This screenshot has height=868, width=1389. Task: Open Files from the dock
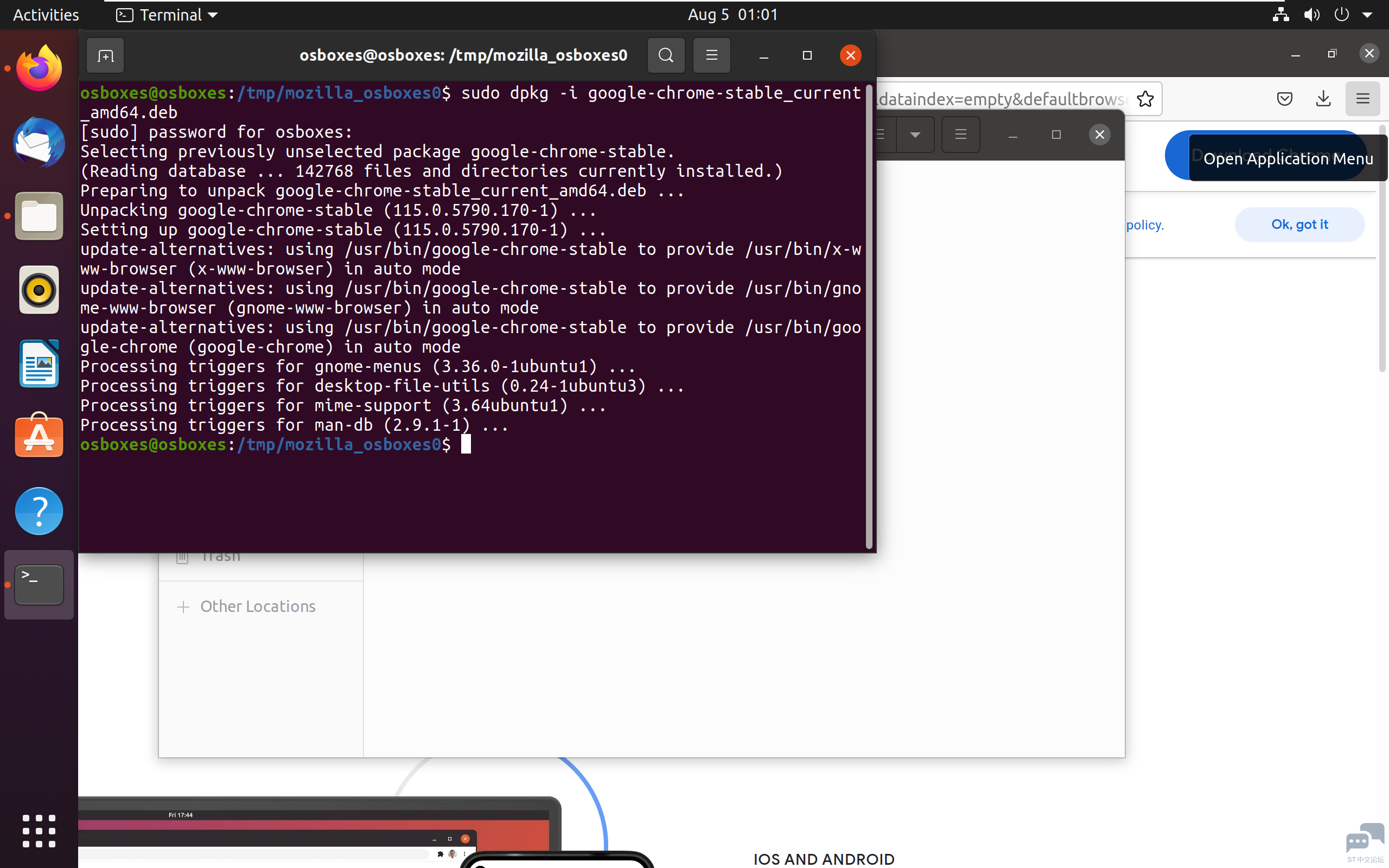[39, 216]
